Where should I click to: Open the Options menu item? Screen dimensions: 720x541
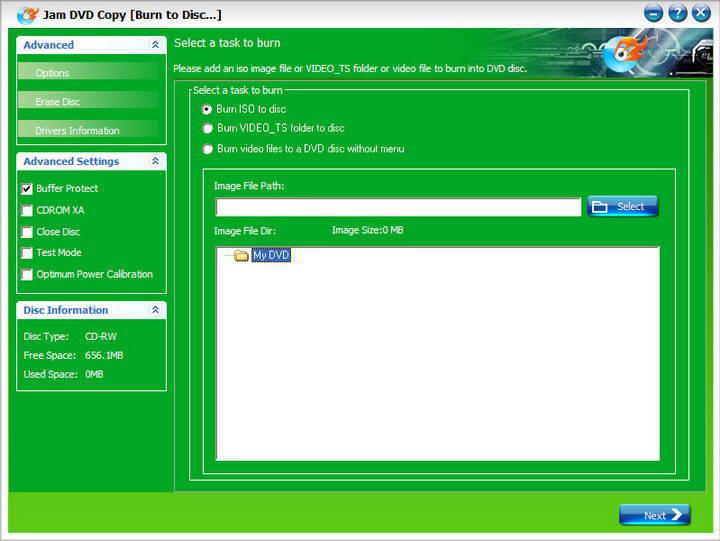[x=88, y=73]
